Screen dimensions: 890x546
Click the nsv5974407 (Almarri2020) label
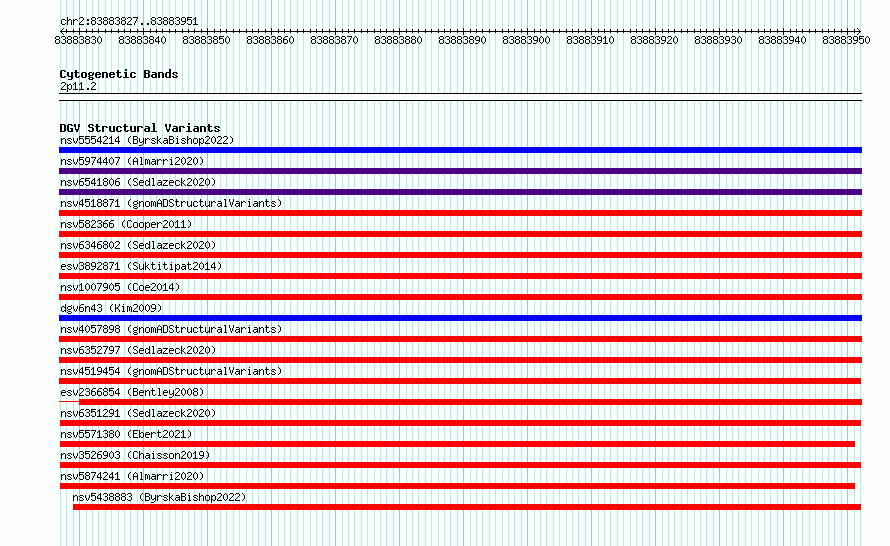click(132, 161)
